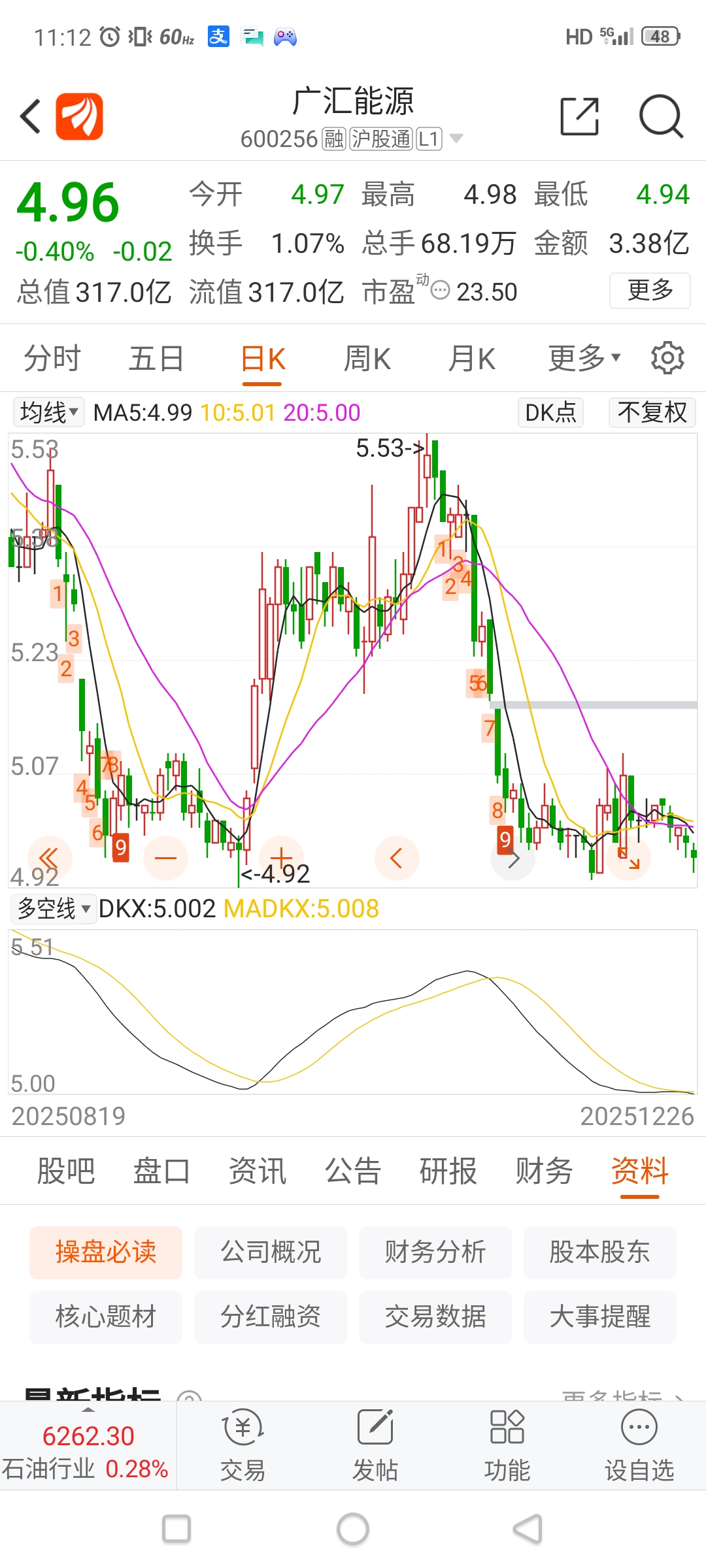Tap 沪股通 tag
706x1568 pixels.
click(x=381, y=139)
